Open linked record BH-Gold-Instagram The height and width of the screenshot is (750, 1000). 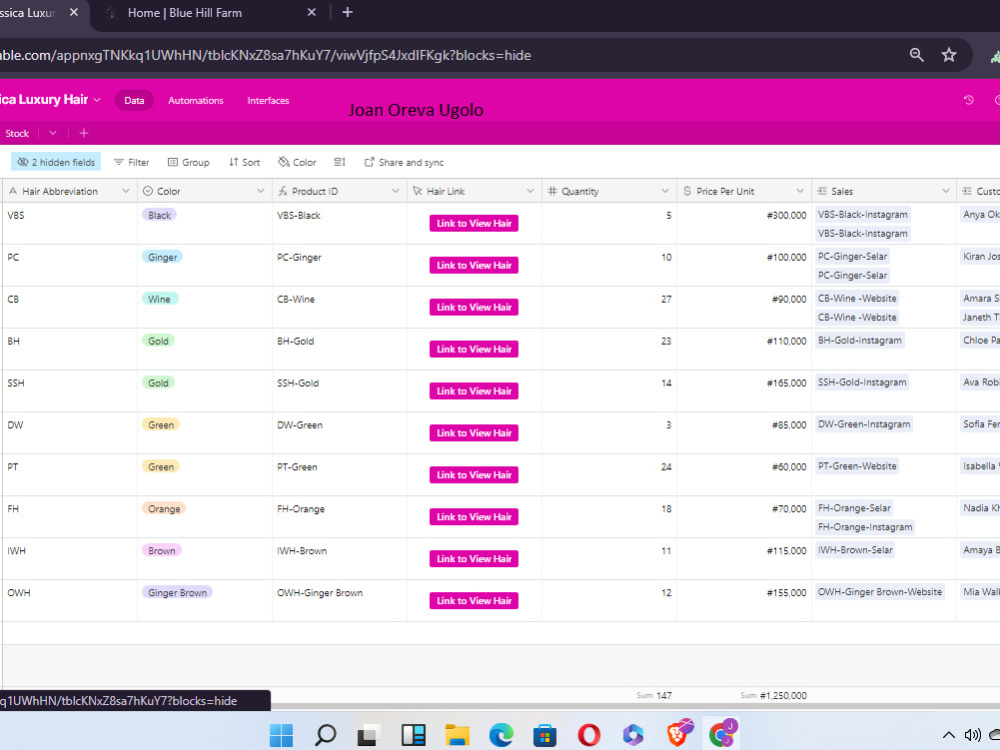coord(860,341)
